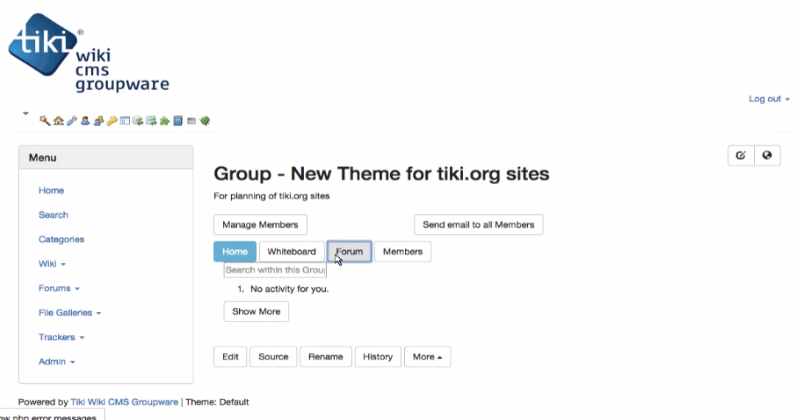Open the green puzzle piece plugin icon

coord(165,121)
